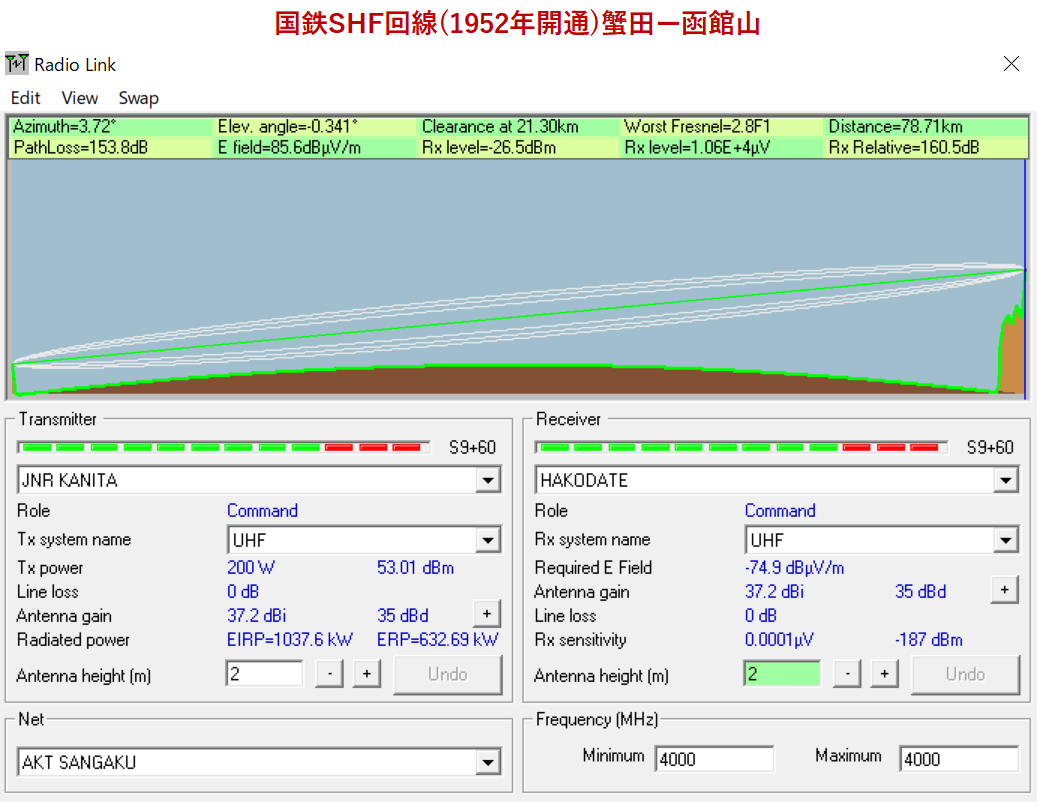This screenshot has height=802, width=1037.
Task: Open the View menu
Action: click(79, 98)
